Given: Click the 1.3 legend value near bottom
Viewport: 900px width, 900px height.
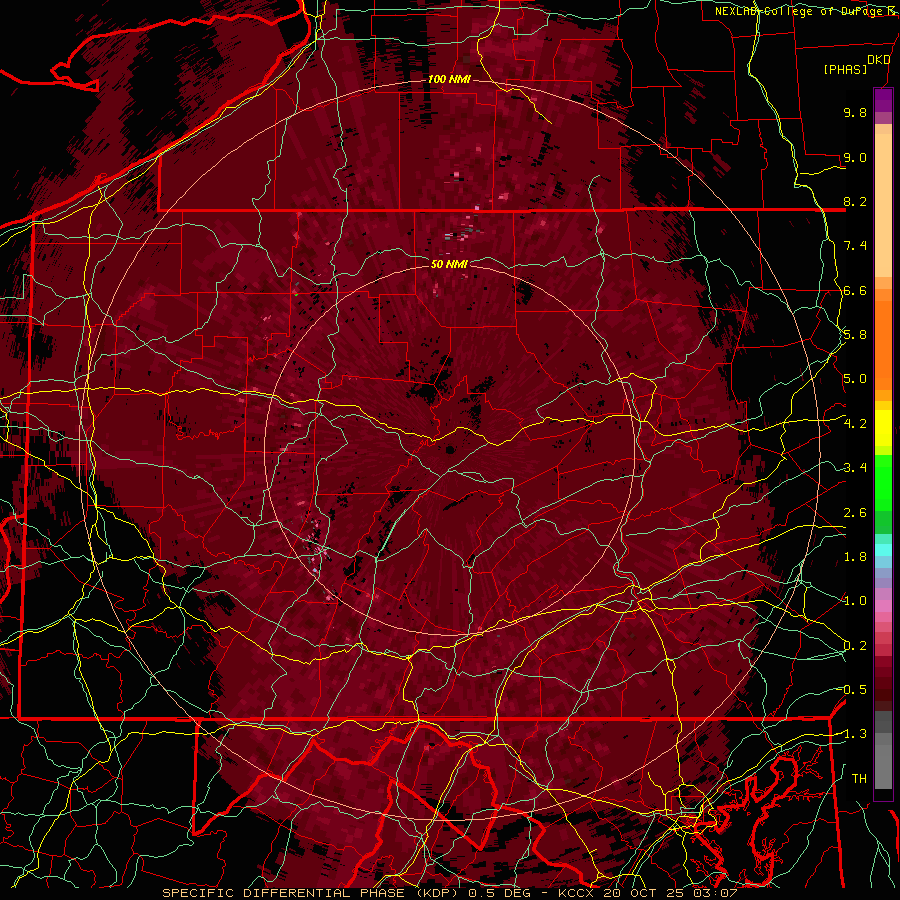Looking at the screenshot, I should coord(853,734).
